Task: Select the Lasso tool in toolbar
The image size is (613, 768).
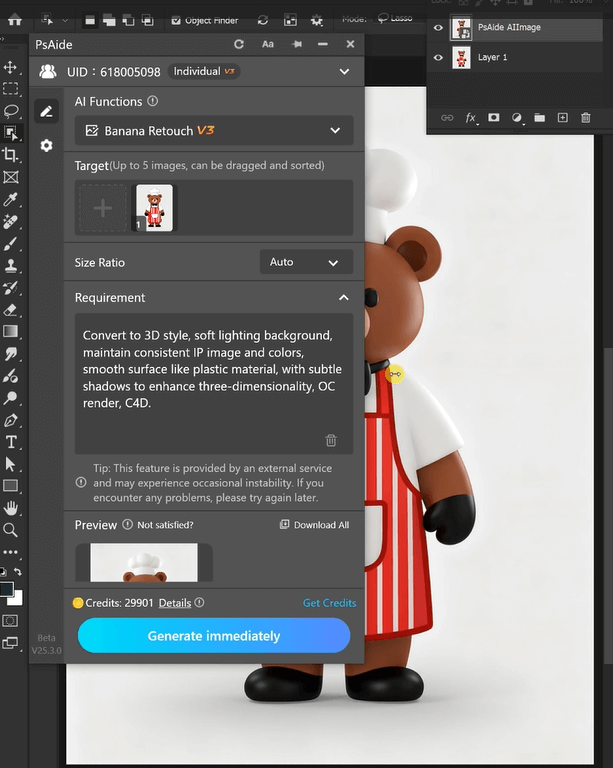Action: [x=11, y=111]
